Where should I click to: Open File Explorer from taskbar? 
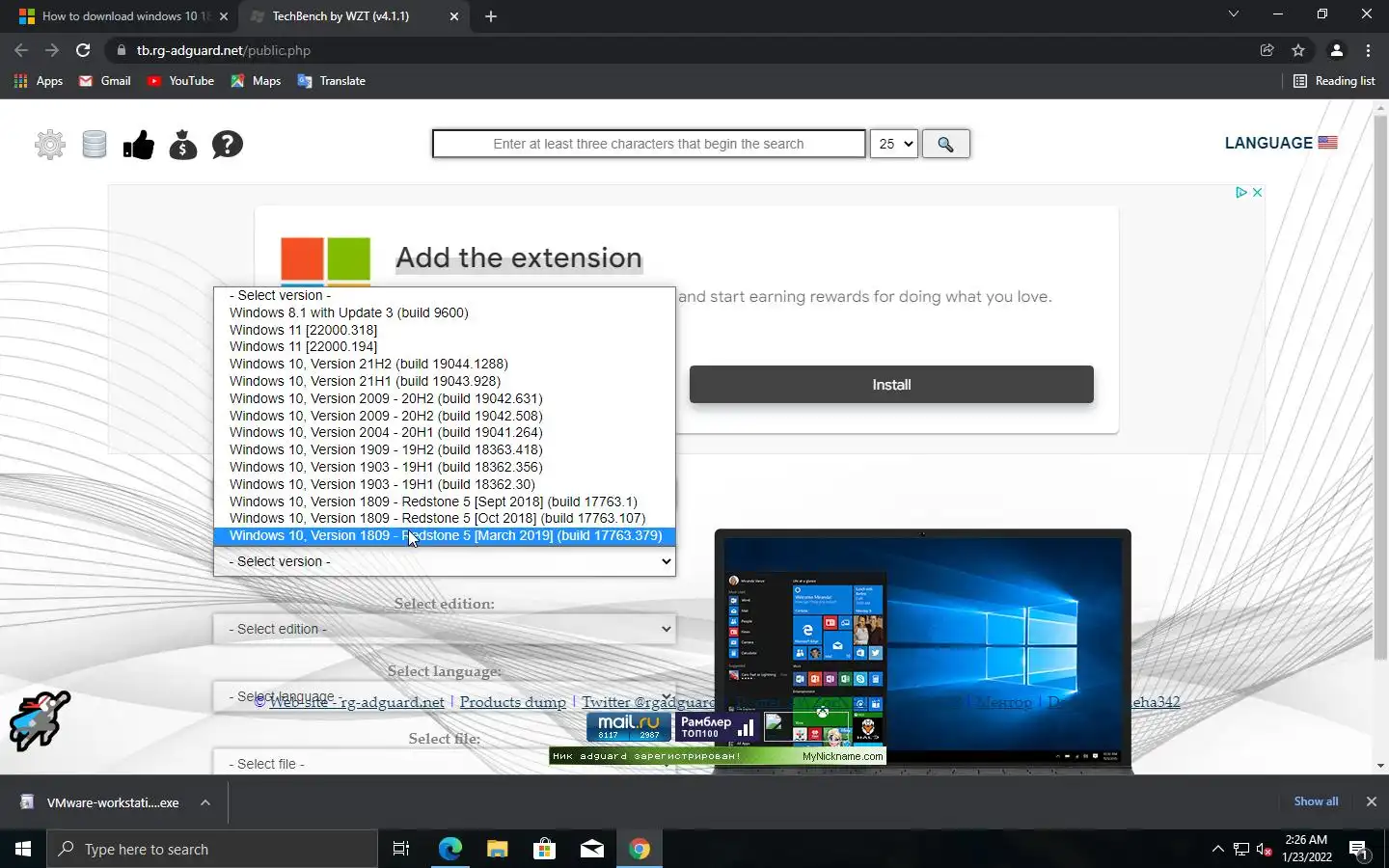coord(497,849)
